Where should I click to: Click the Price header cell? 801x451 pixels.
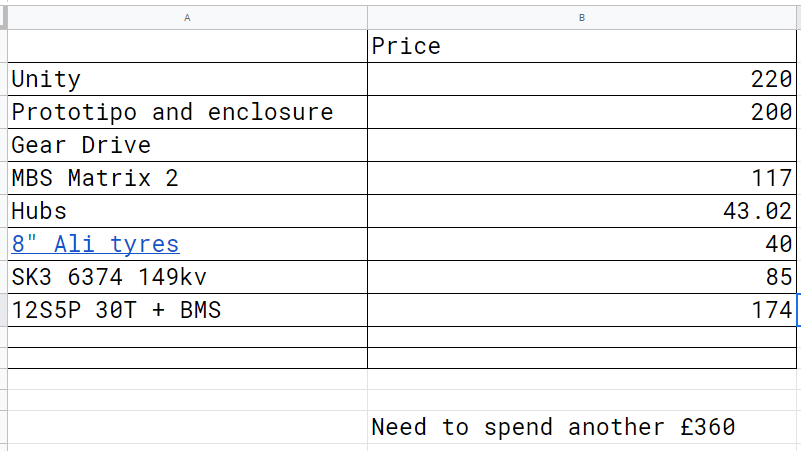pos(582,46)
